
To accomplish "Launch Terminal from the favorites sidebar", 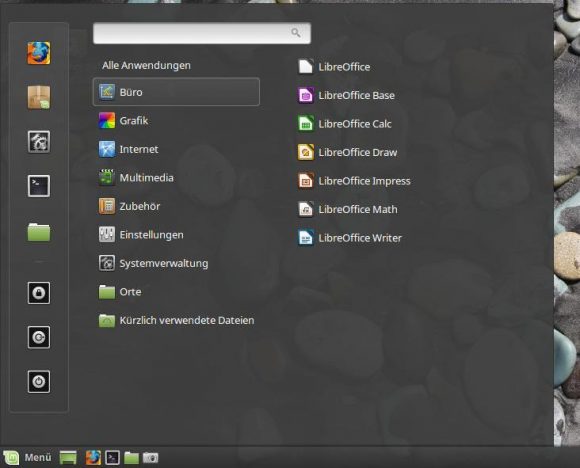I will (39, 186).
